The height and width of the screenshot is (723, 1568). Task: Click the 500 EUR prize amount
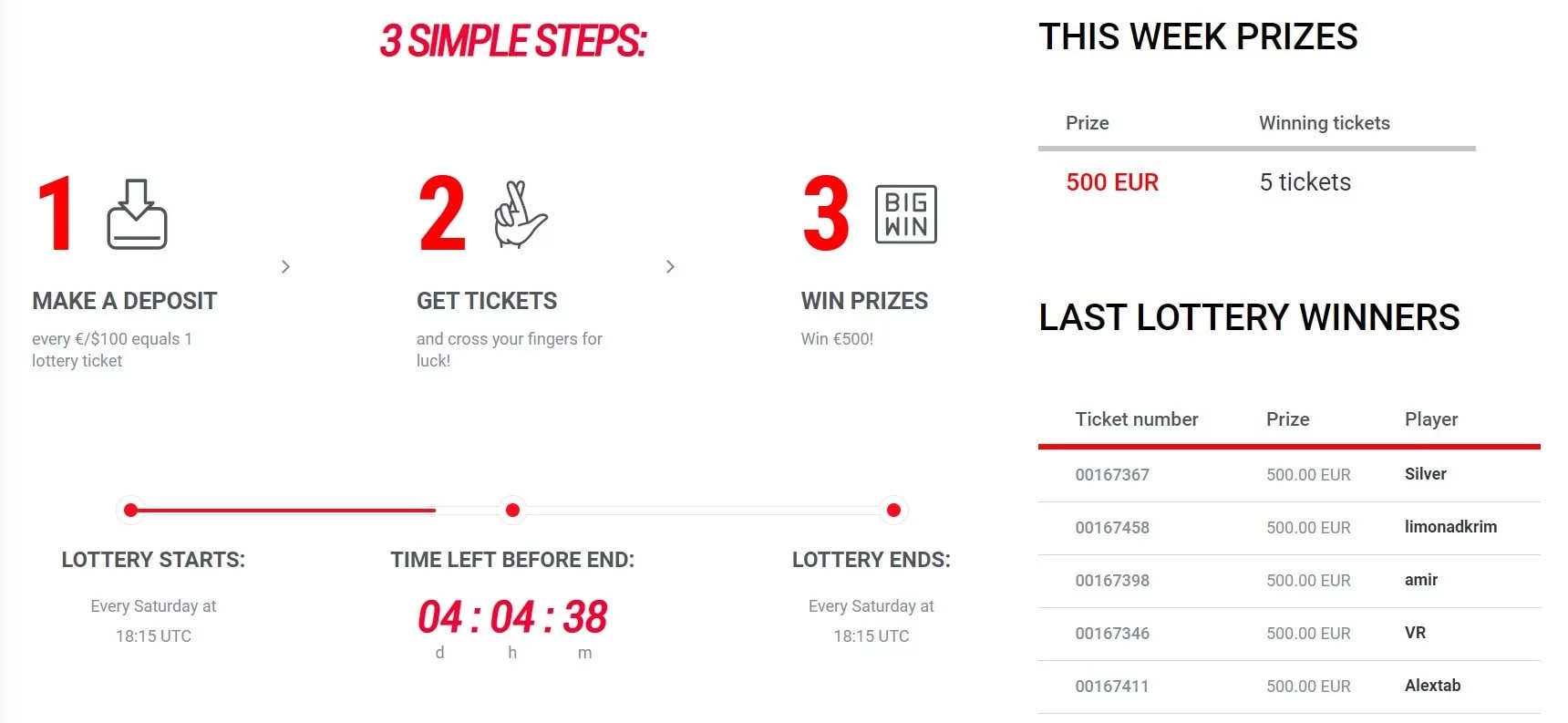[x=1112, y=182]
